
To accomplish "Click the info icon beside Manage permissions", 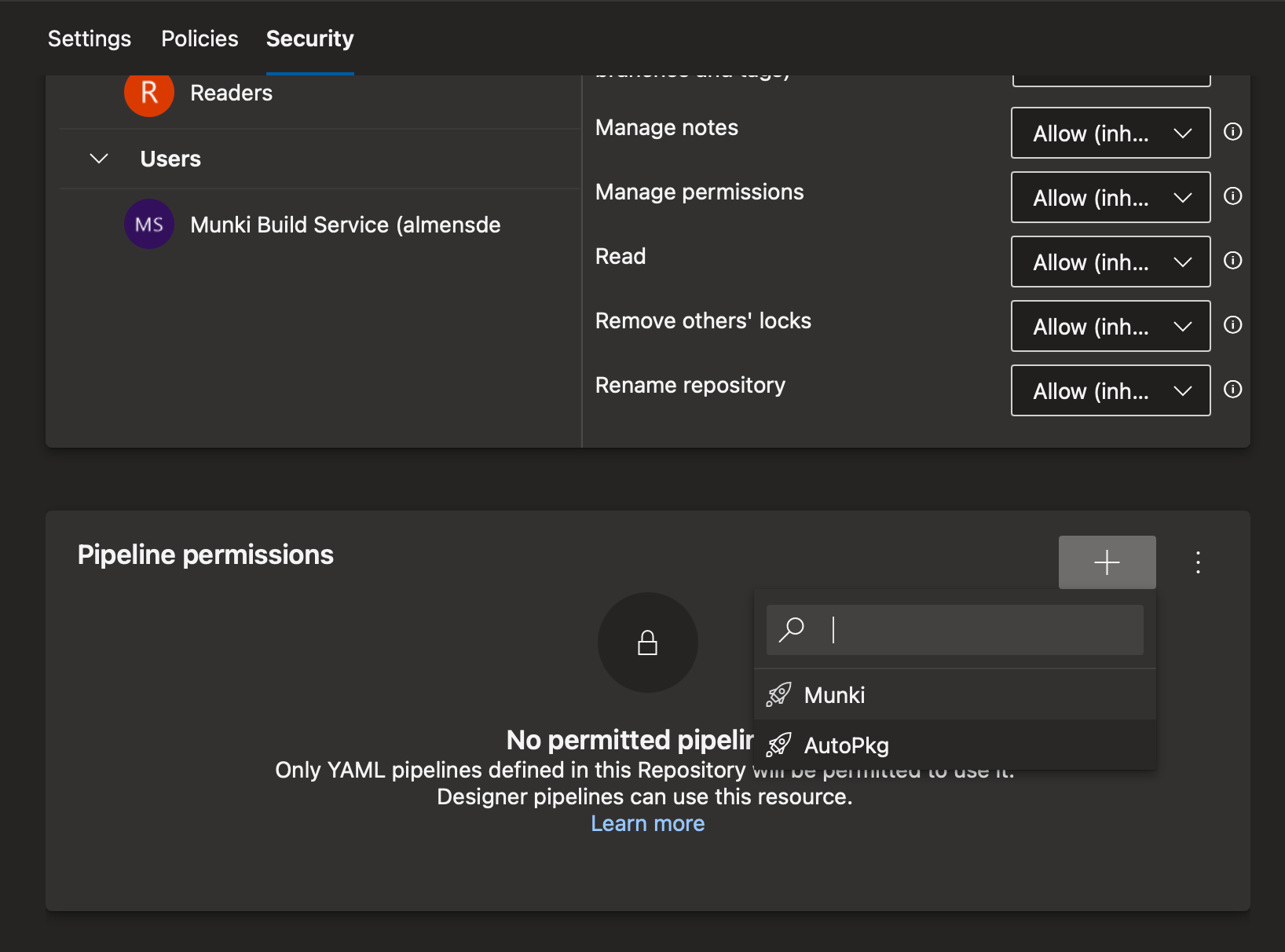I will click(x=1232, y=196).
